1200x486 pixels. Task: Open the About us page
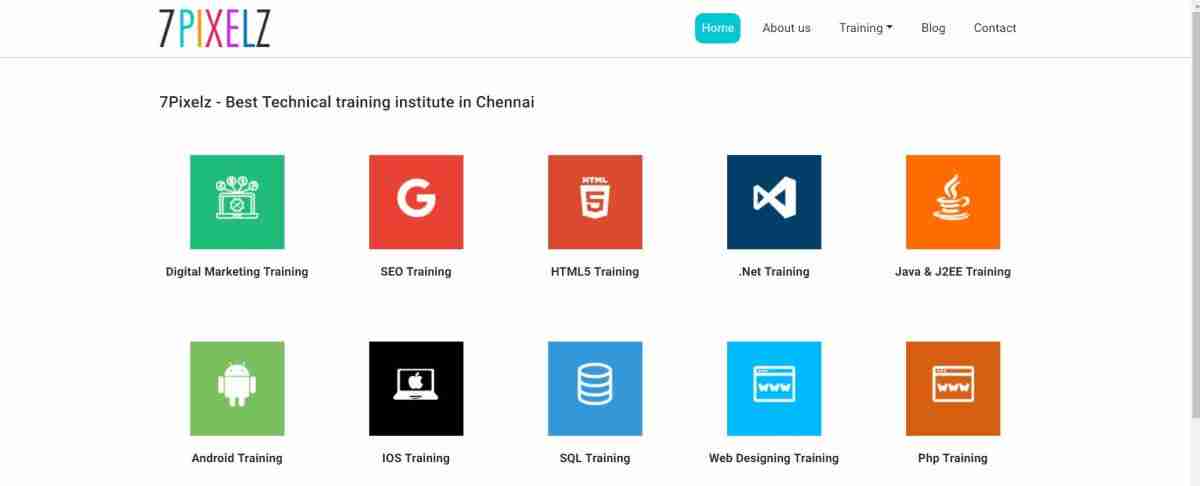tap(786, 28)
